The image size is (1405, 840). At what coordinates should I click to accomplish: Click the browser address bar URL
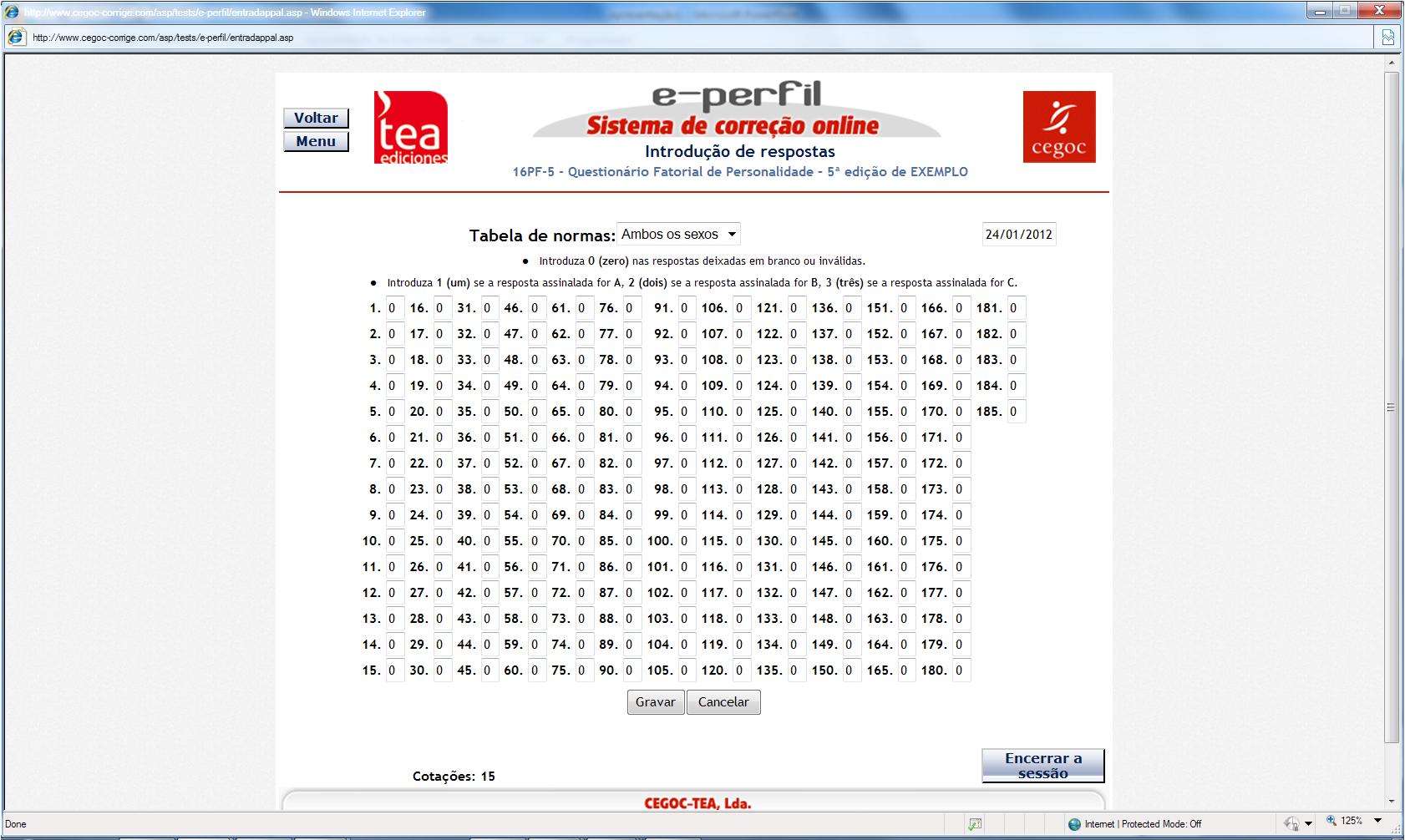coord(163,38)
